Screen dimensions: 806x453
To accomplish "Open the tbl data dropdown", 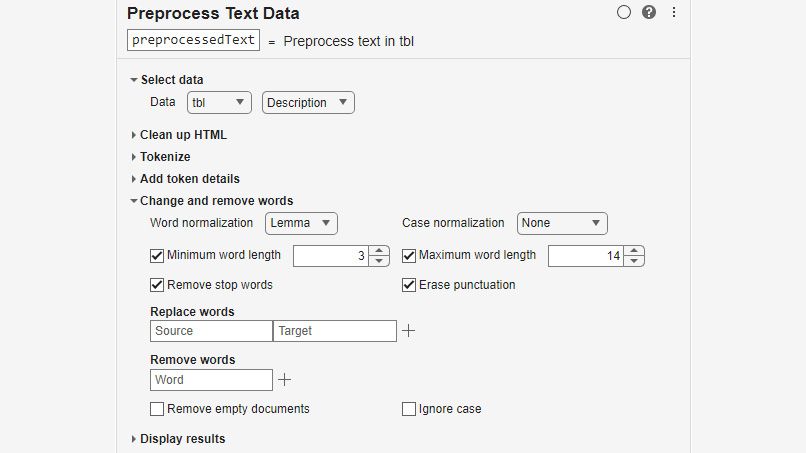I will [219, 102].
